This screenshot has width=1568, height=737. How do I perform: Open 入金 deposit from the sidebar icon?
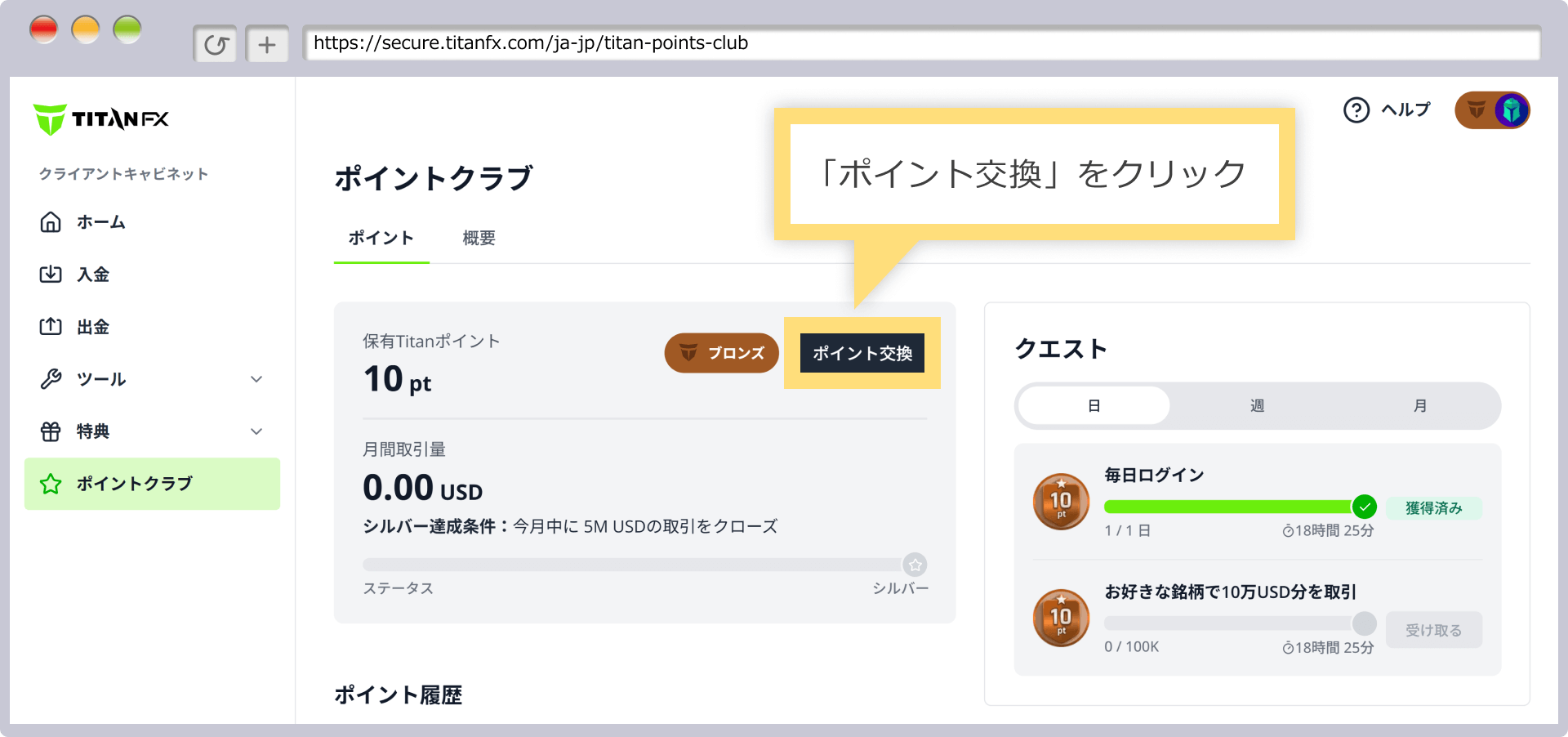point(51,274)
